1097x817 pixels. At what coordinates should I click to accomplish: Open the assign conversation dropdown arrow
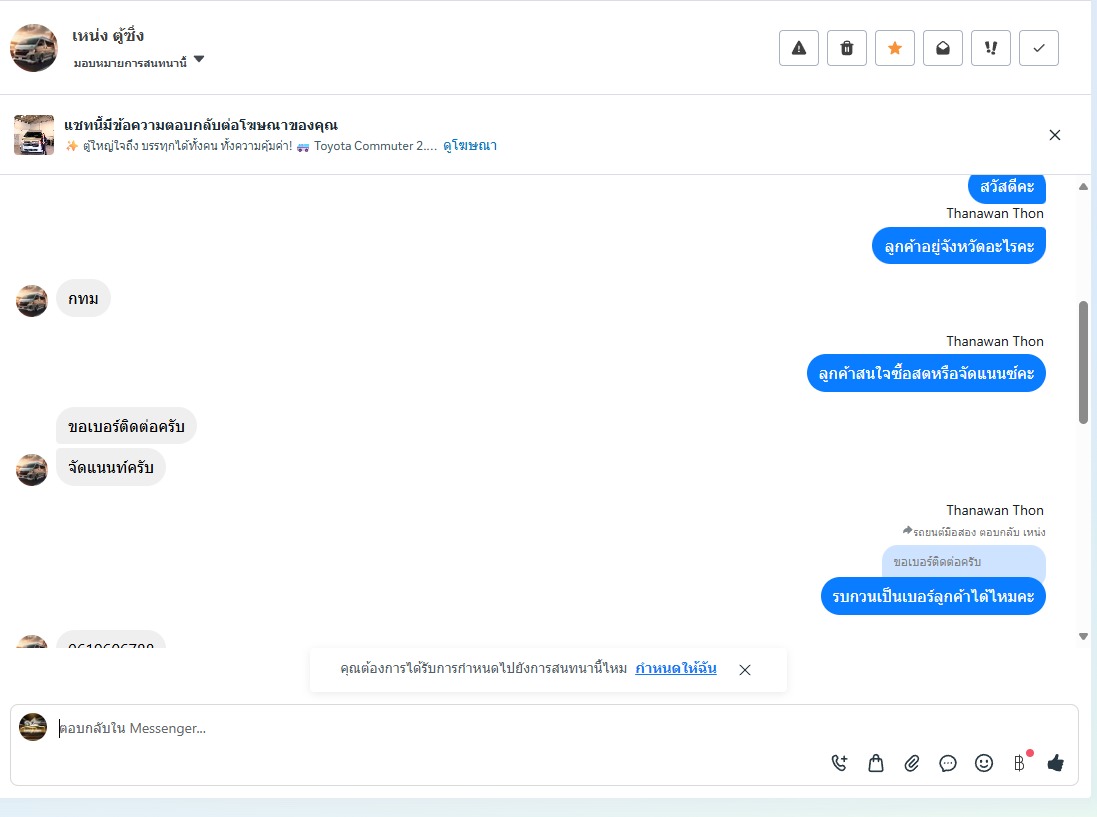[x=199, y=59]
